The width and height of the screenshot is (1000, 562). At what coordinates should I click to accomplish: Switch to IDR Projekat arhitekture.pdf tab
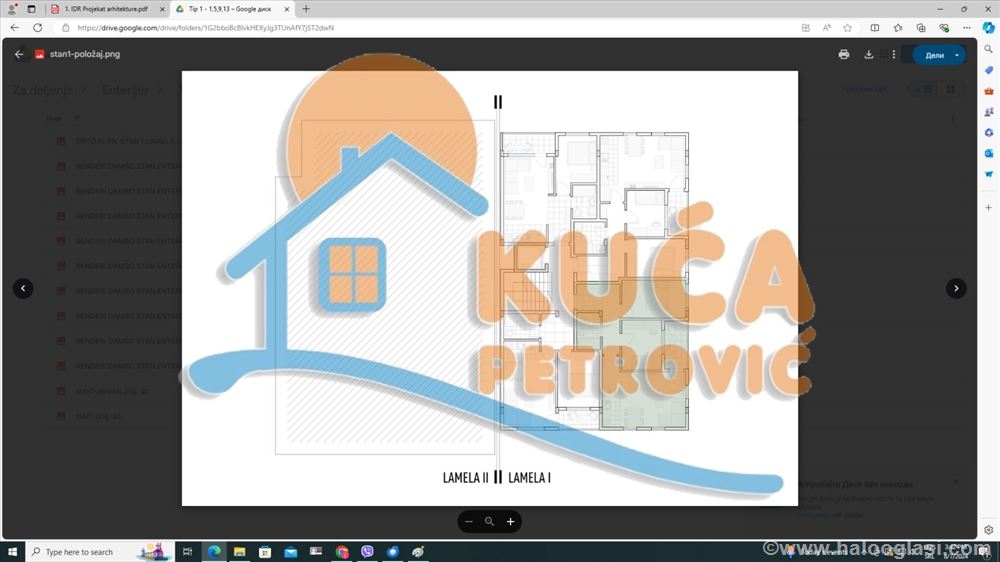coord(106,9)
